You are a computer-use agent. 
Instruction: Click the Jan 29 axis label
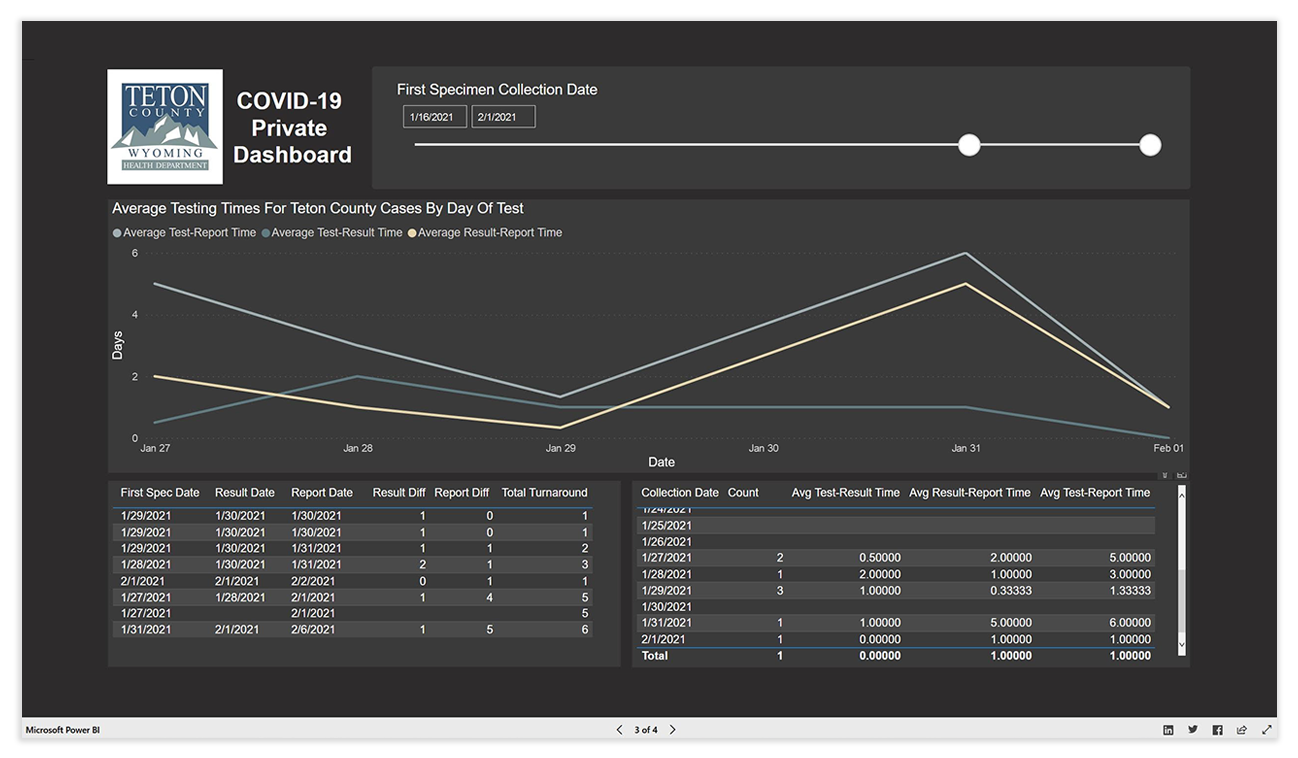coord(561,448)
